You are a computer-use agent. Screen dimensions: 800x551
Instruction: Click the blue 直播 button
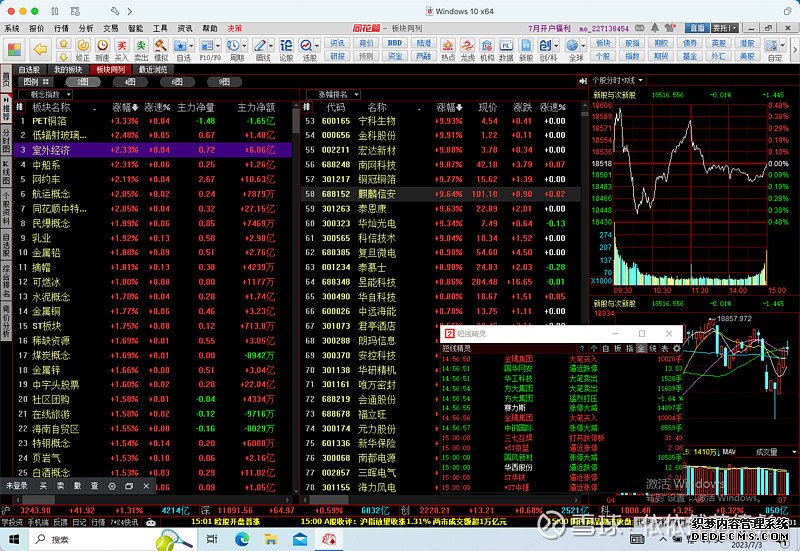coord(697,28)
